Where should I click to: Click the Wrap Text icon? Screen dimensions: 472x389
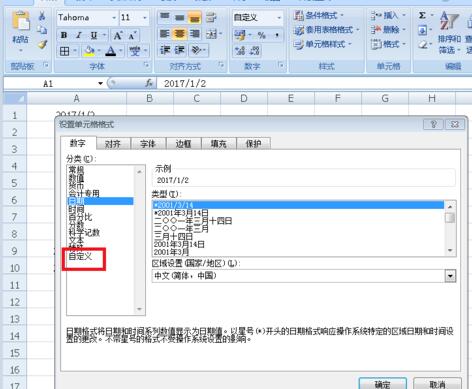click(x=211, y=17)
